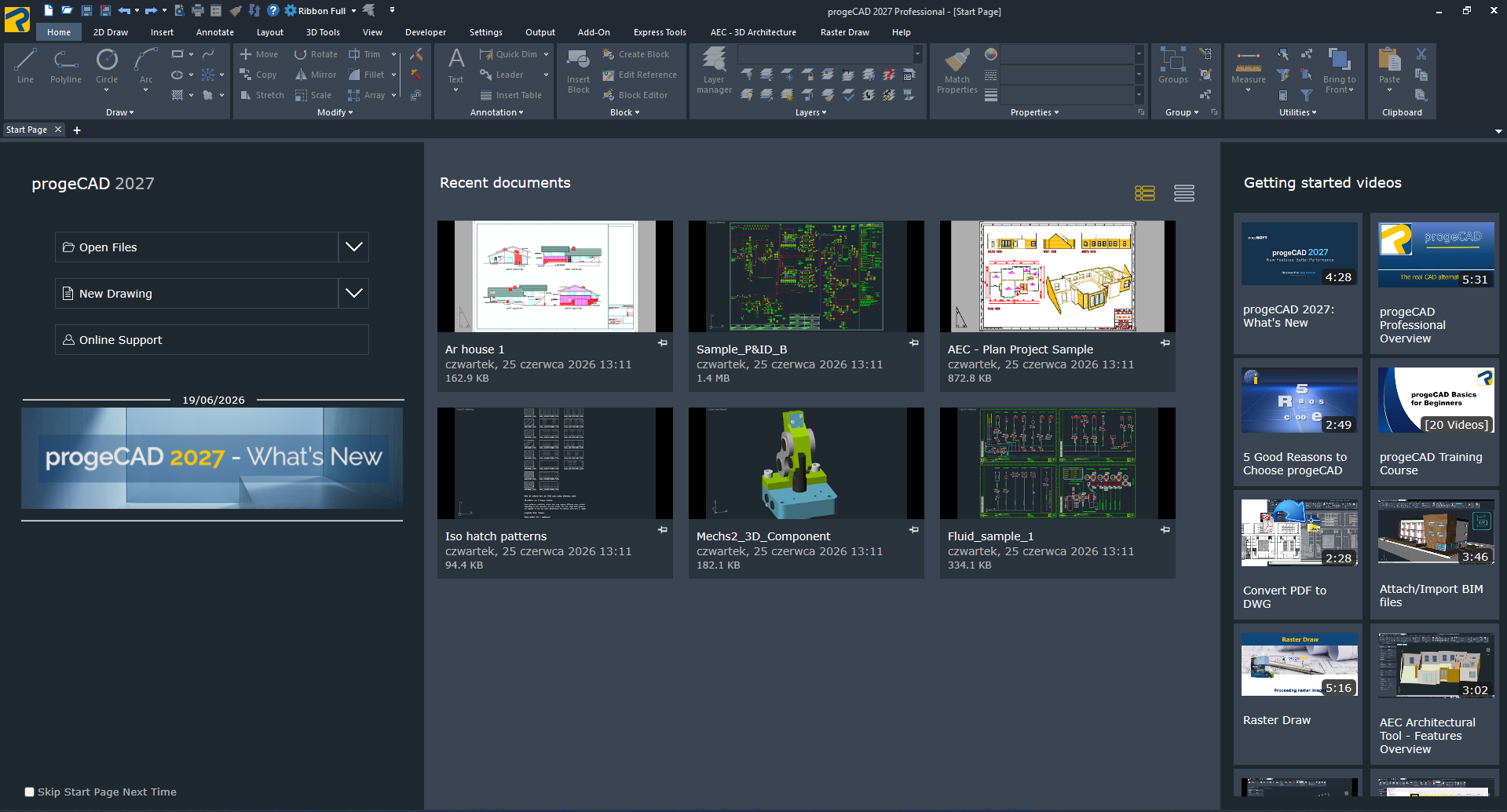The width and height of the screenshot is (1507, 812).
Task: Use the Copy tool in Modify
Action: 258,75
